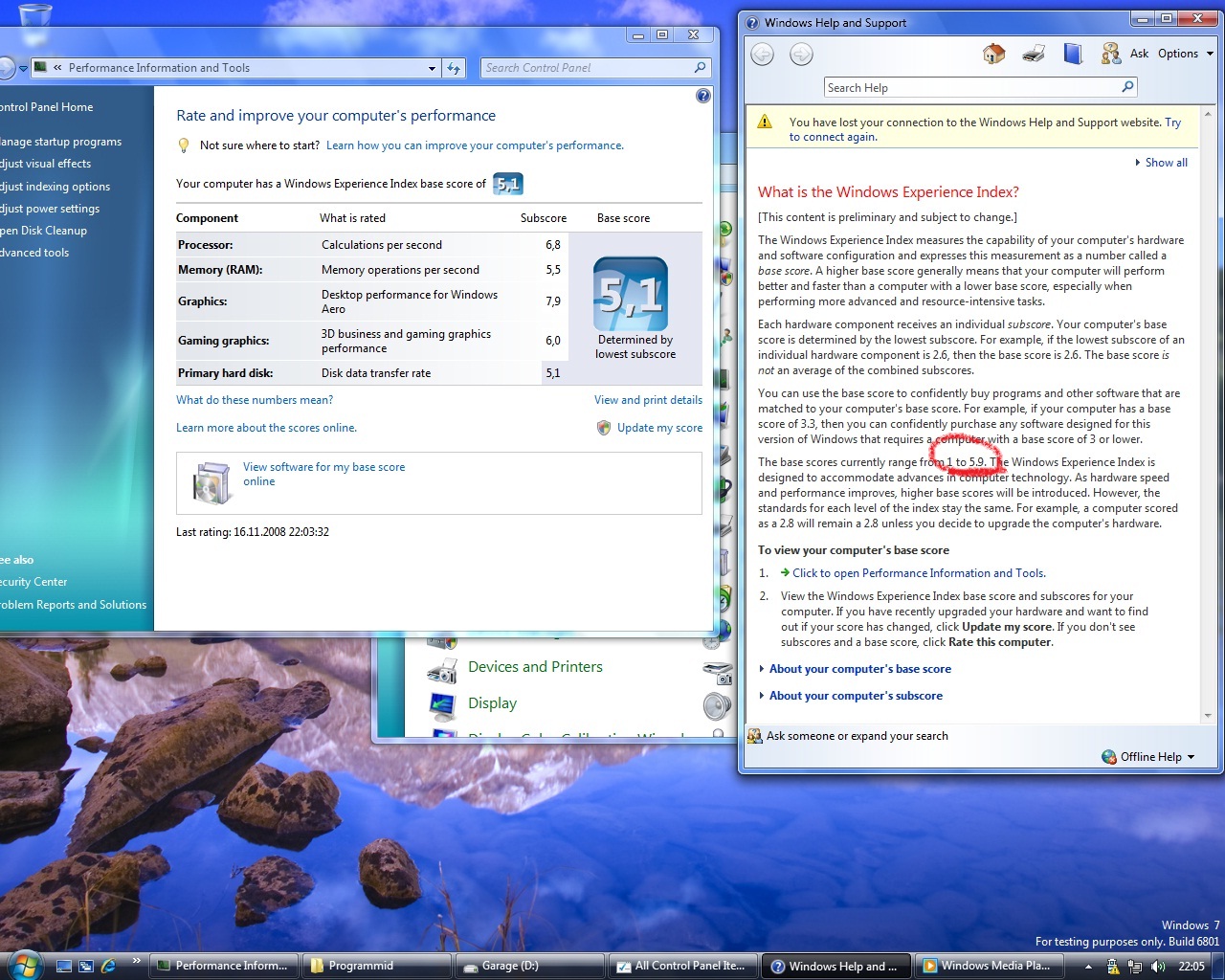This screenshot has height=980, width=1225.
Task: Click Show Desktop icon in Quick Launch
Action: pos(64,966)
